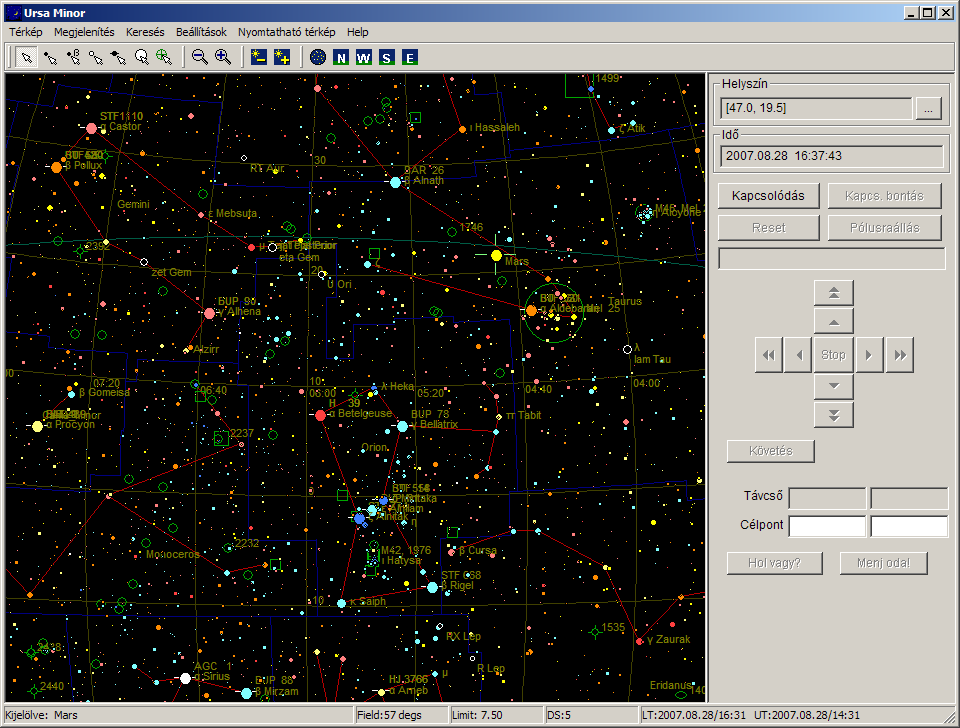Open the Beállítások menu

click(x=201, y=32)
